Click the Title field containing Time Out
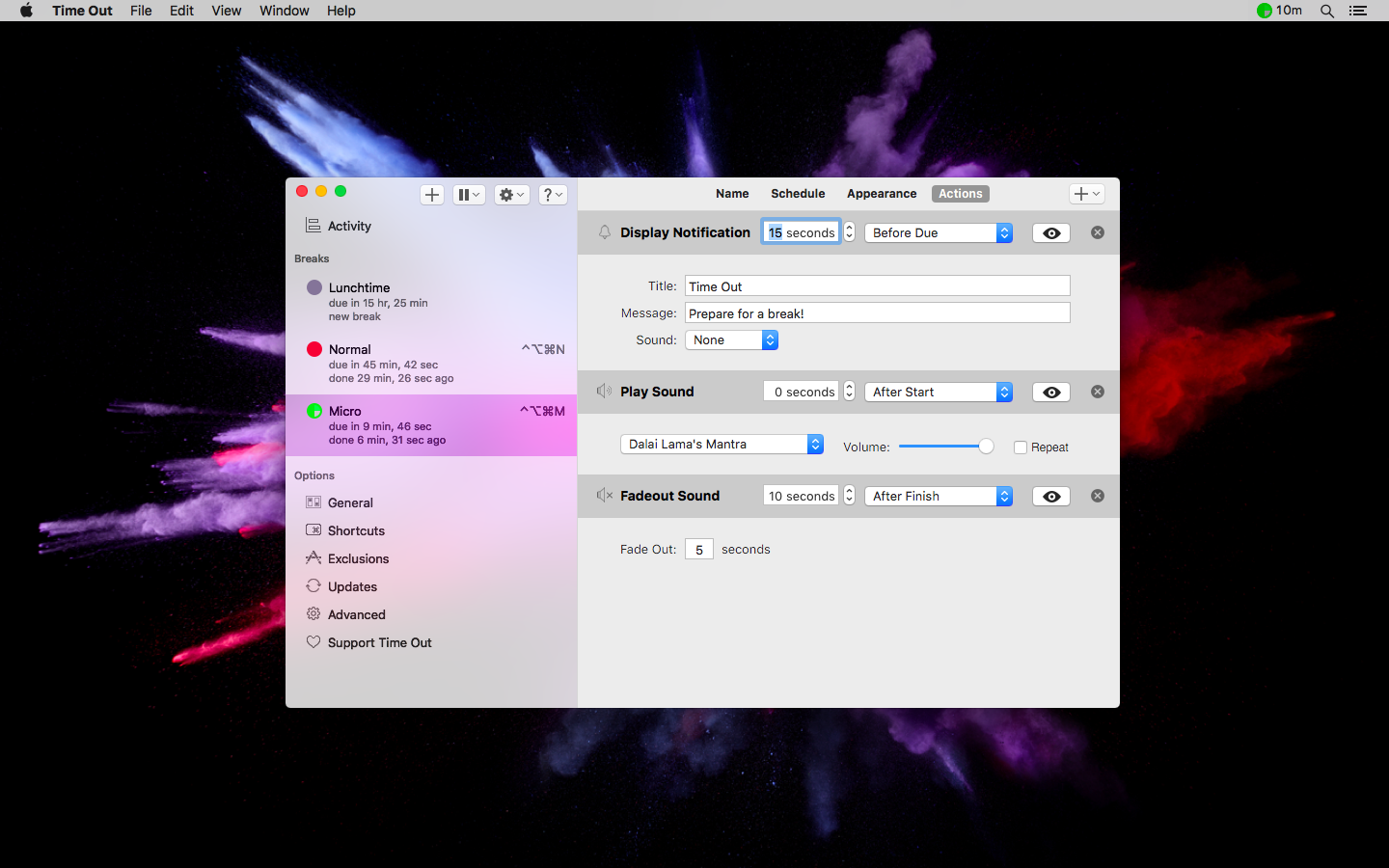 [878, 286]
